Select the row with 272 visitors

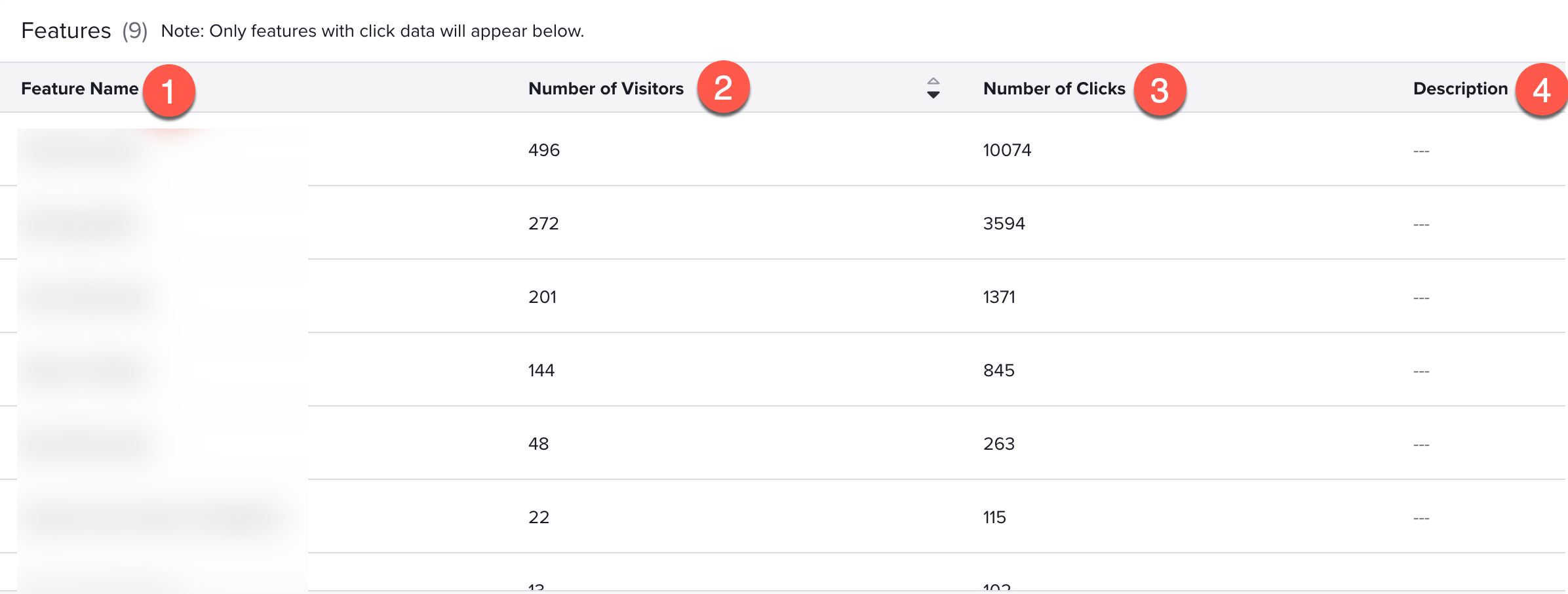click(783, 223)
